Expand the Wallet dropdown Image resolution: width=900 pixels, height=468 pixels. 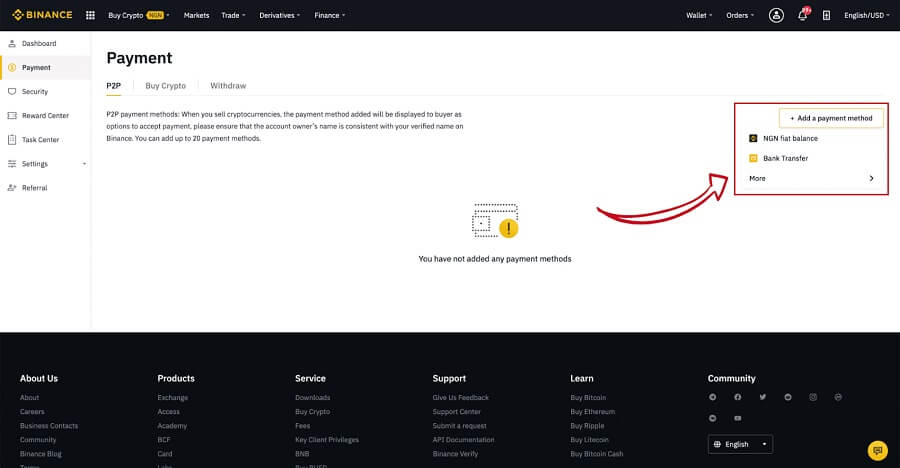[x=699, y=16]
